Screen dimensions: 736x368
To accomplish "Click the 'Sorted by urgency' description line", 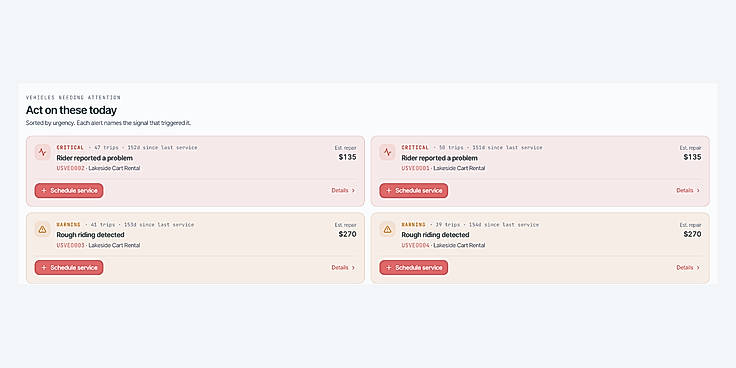I will coord(108,123).
